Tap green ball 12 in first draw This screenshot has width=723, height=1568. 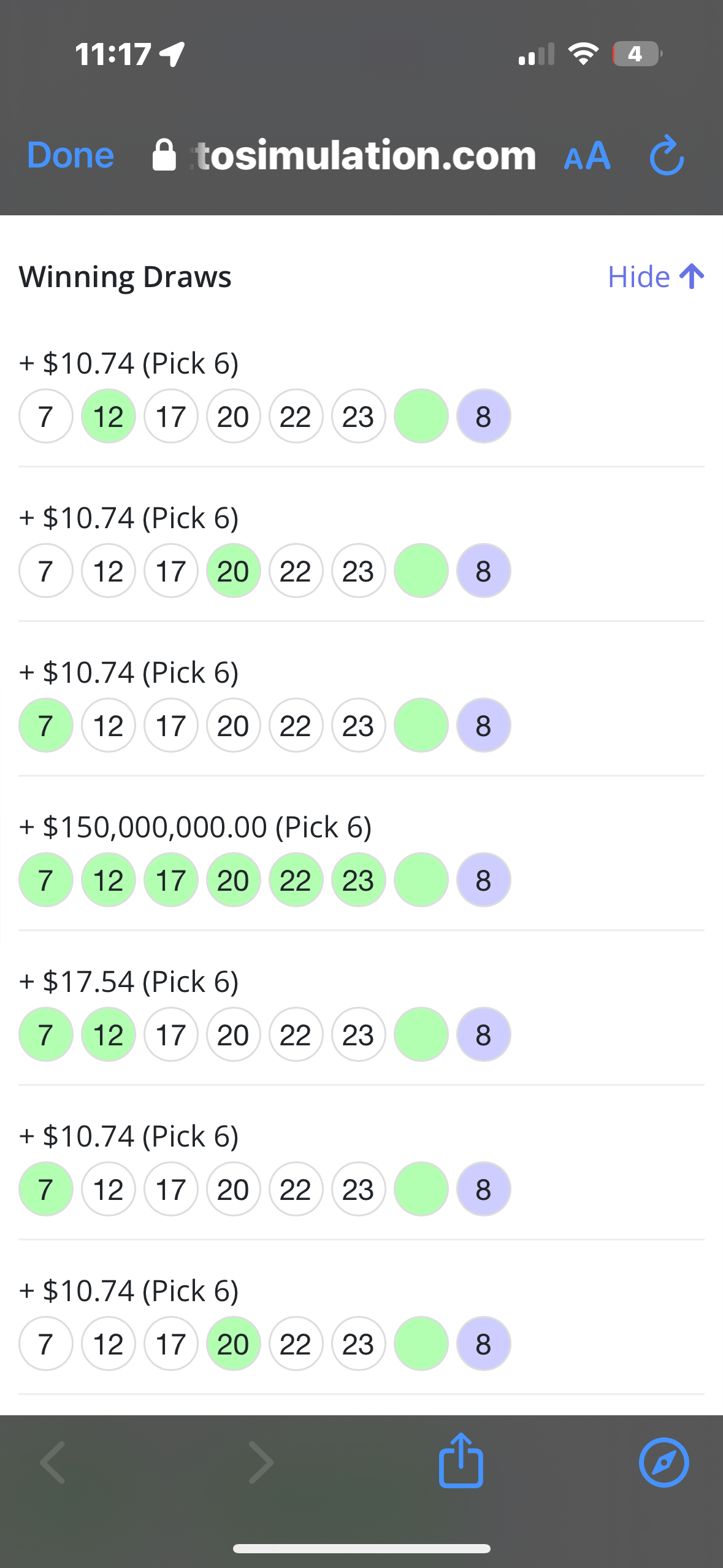(109, 417)
